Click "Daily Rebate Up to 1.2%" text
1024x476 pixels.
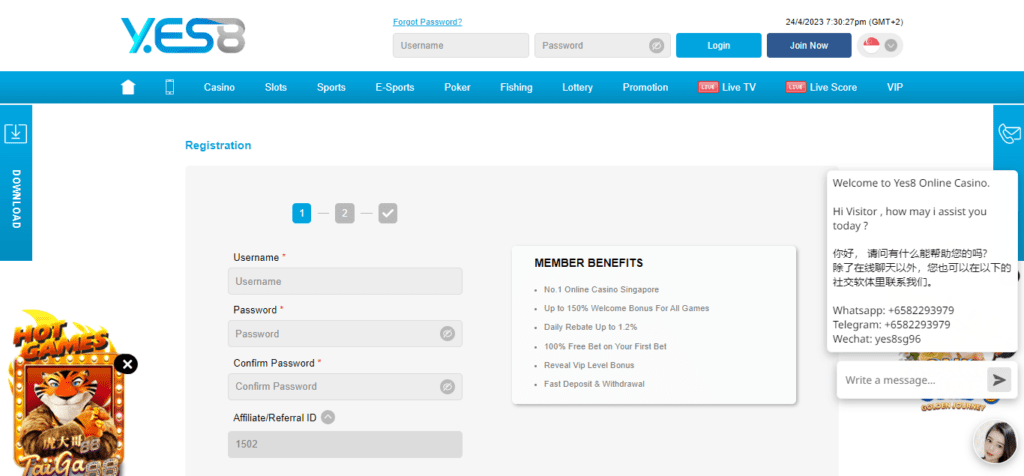coord(590,327)
